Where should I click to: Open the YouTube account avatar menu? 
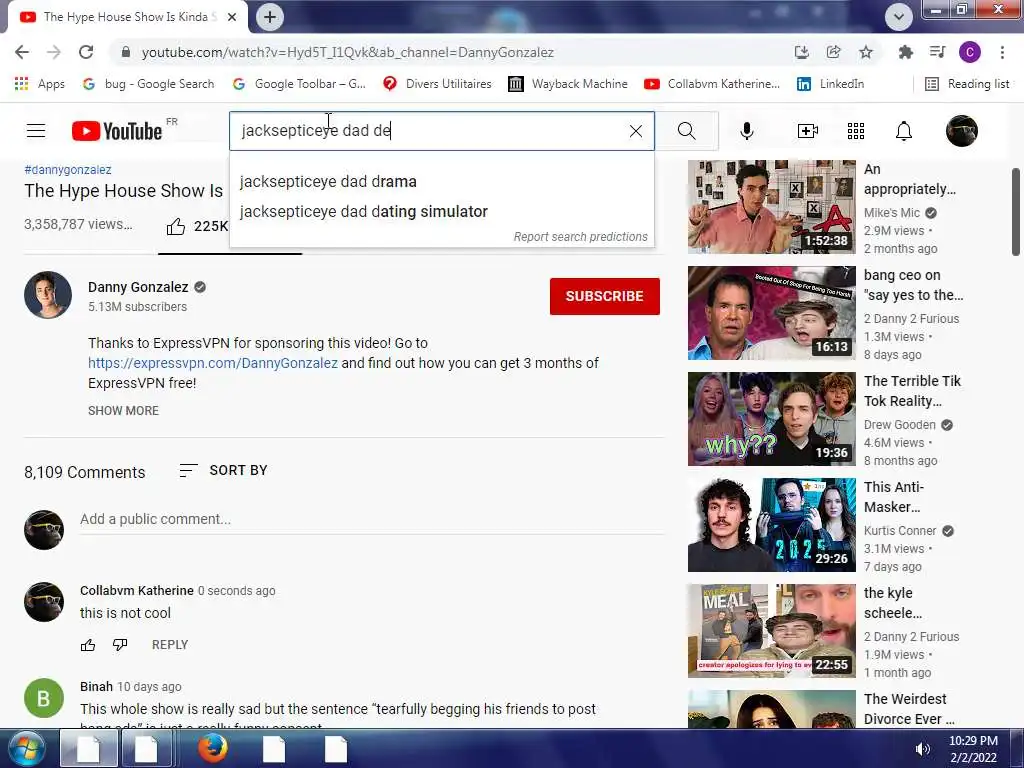[x=962, y=131]
